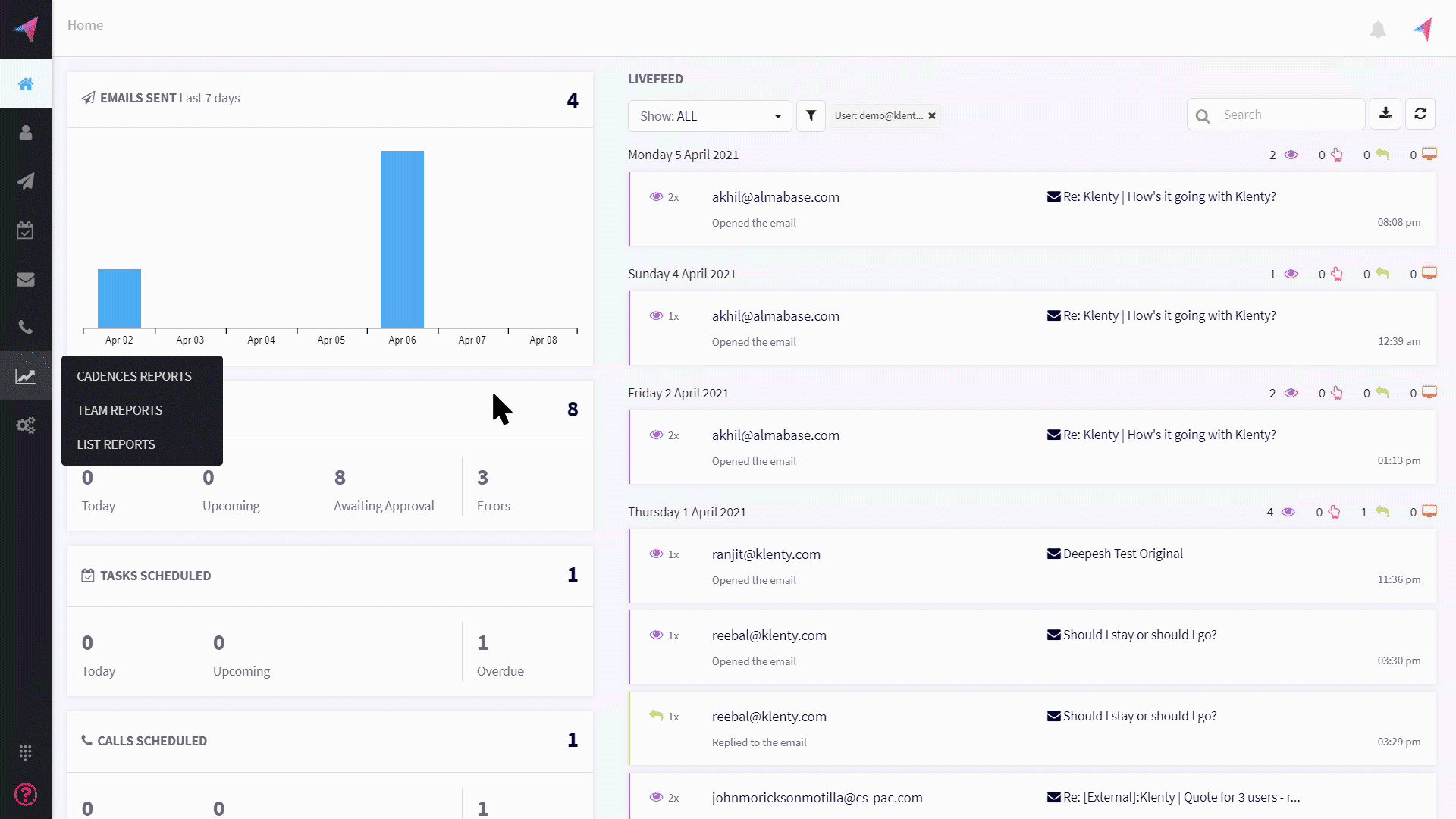Viewport: 1456px width, 819px height.
Task: Select Cadences Reports from flyout menu
Action: point(134,376)
